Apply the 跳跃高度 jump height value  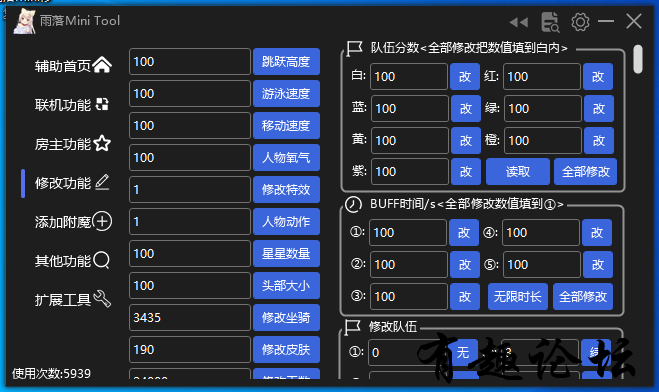pyautogui.click(x=286, y=61)
